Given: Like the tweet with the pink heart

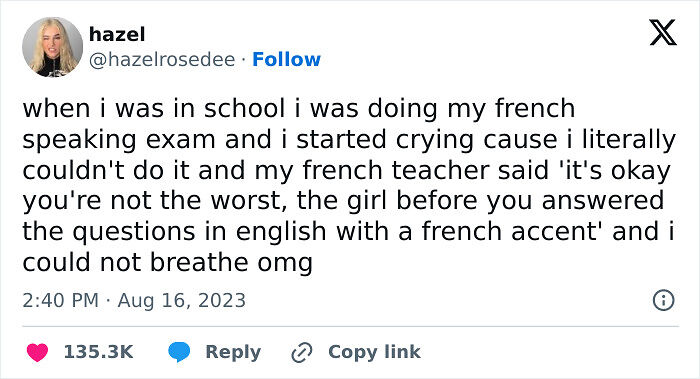Looking at the screenshot, I should 38,352.
